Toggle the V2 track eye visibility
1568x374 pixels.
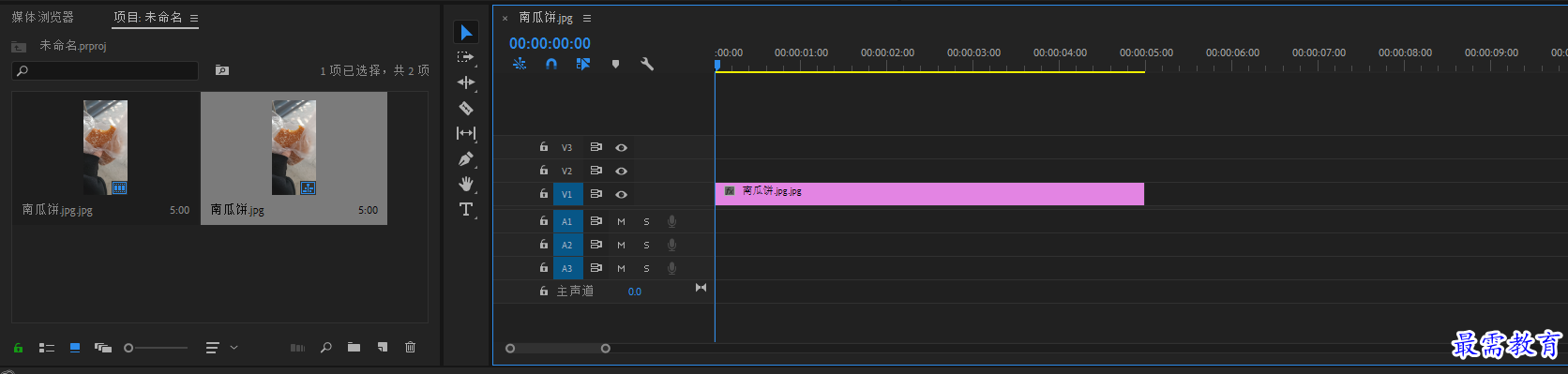(621, 171)
